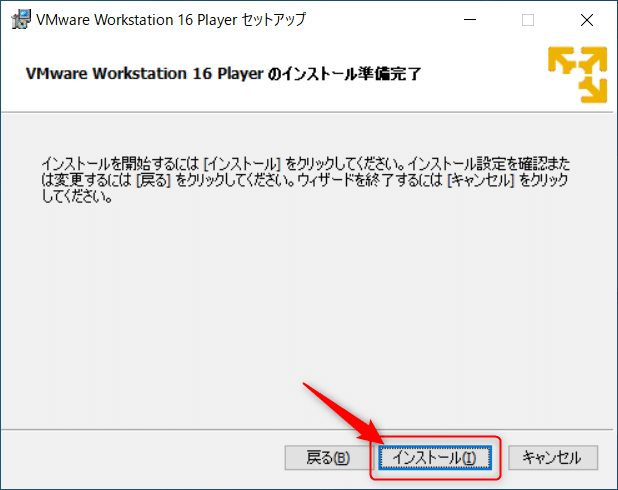Click the heading 'VMware Workstation 16 Player のインストール準備完了'
618x490 pixels.
[x=223, y=74]
